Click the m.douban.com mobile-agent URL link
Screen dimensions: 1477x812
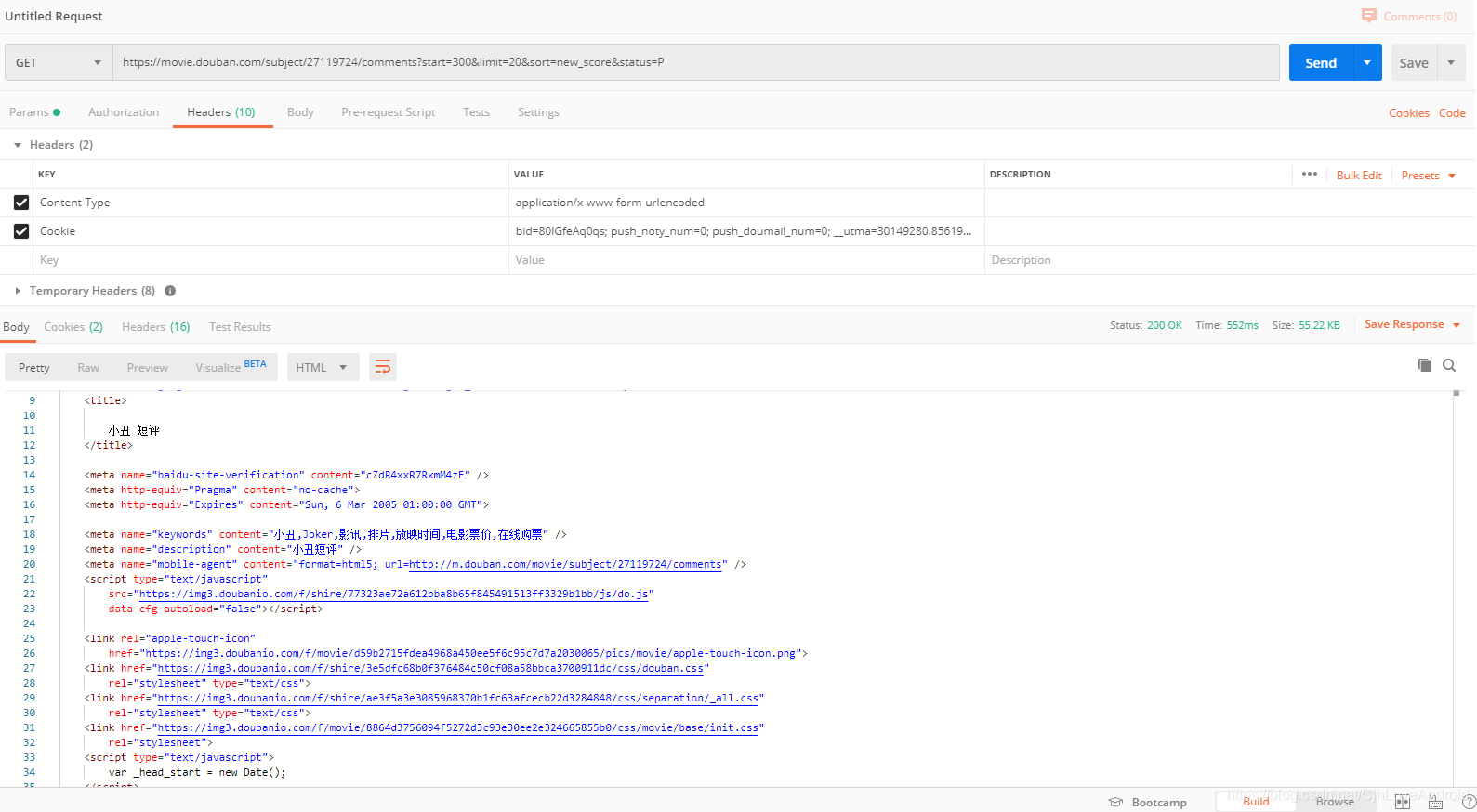coord(566,564)
